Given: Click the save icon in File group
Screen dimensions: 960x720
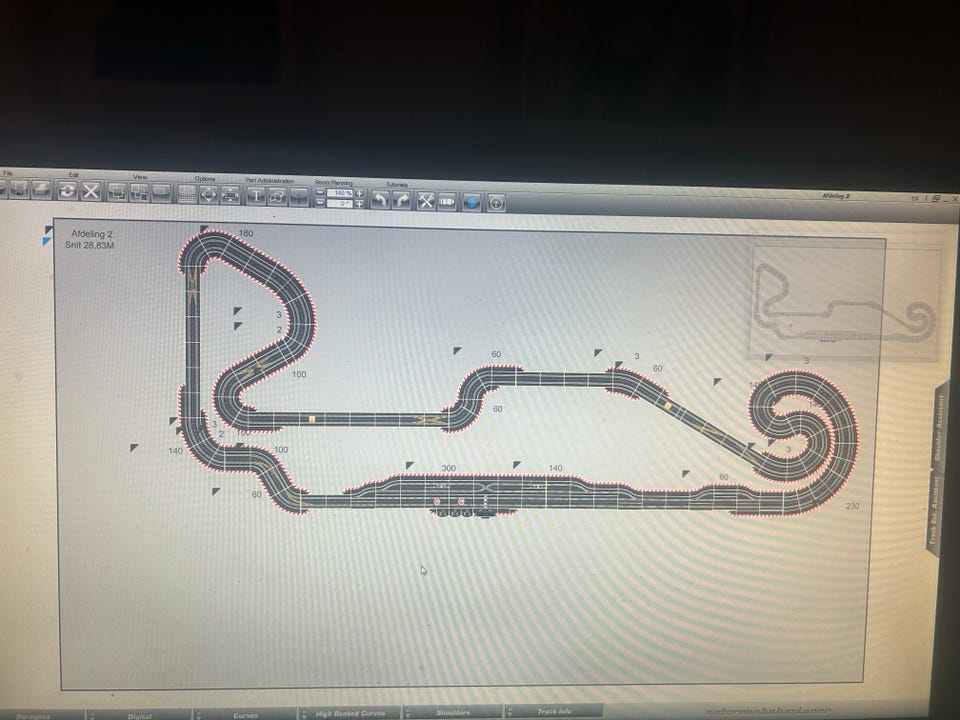Looking at the screenshot, I should pyautogui.click(x=18, y=189).
